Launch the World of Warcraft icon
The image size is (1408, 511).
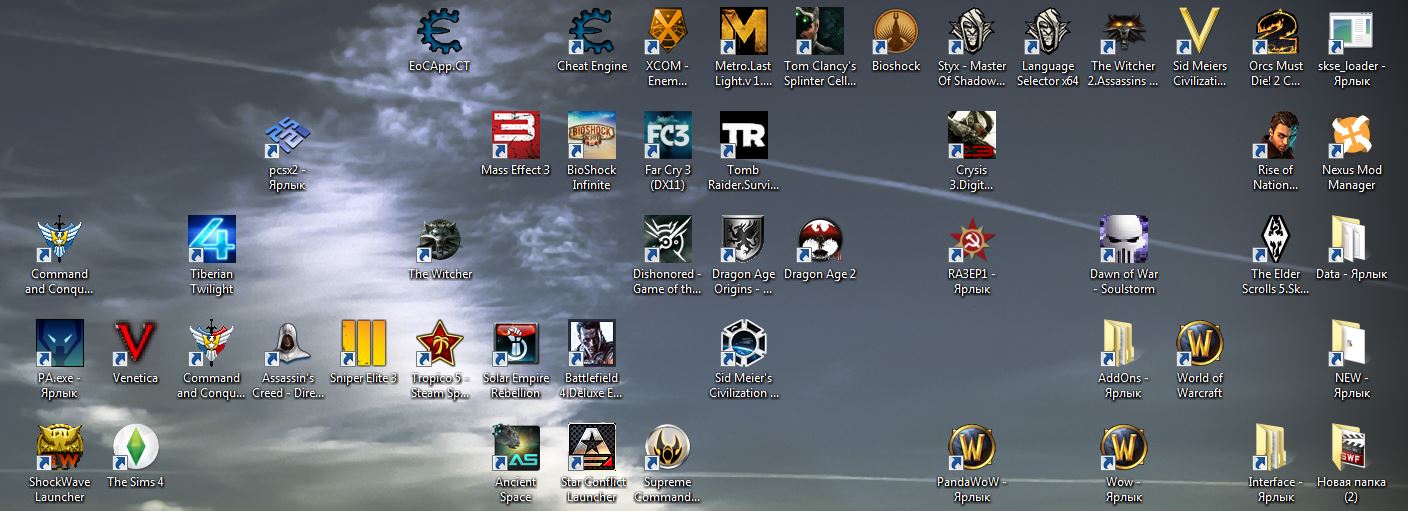1200,344
